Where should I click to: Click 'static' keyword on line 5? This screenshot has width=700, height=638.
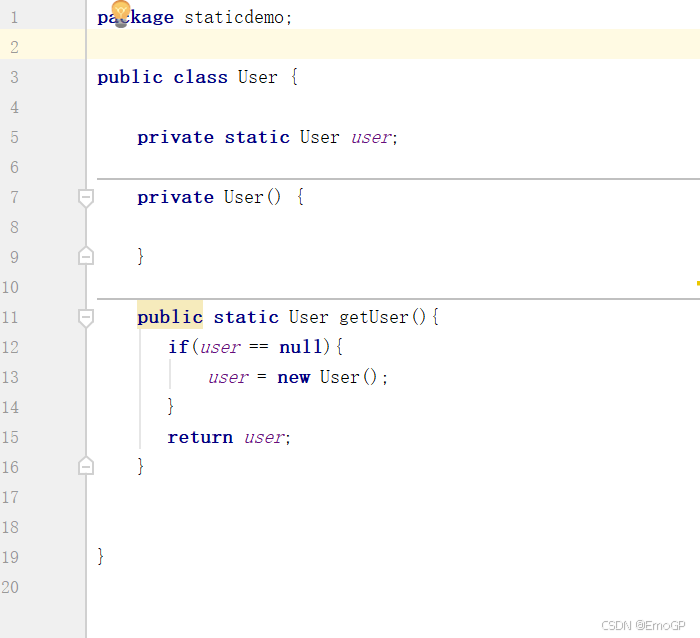click(x=257, y=137)
